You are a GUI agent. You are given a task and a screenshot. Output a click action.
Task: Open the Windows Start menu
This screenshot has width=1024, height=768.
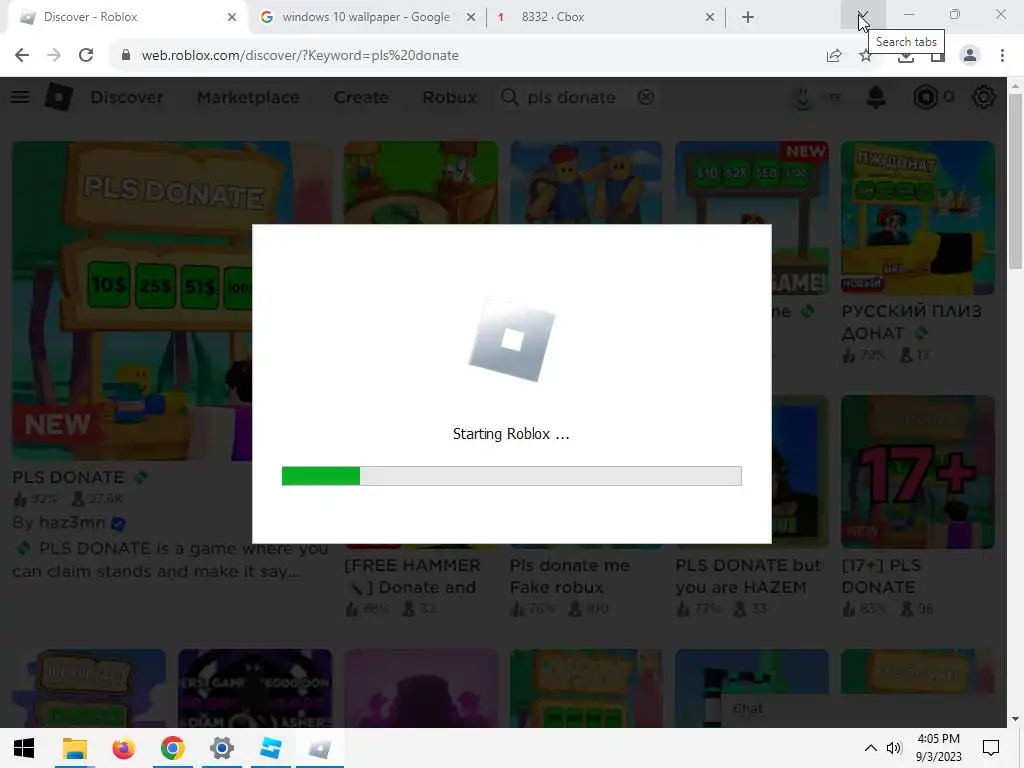click(x=24, y=748)
